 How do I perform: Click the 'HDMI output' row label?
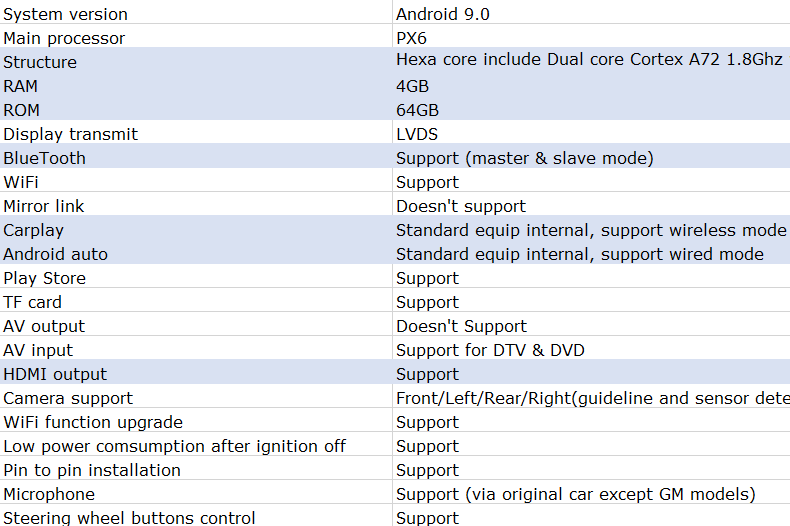pos(55,374)
